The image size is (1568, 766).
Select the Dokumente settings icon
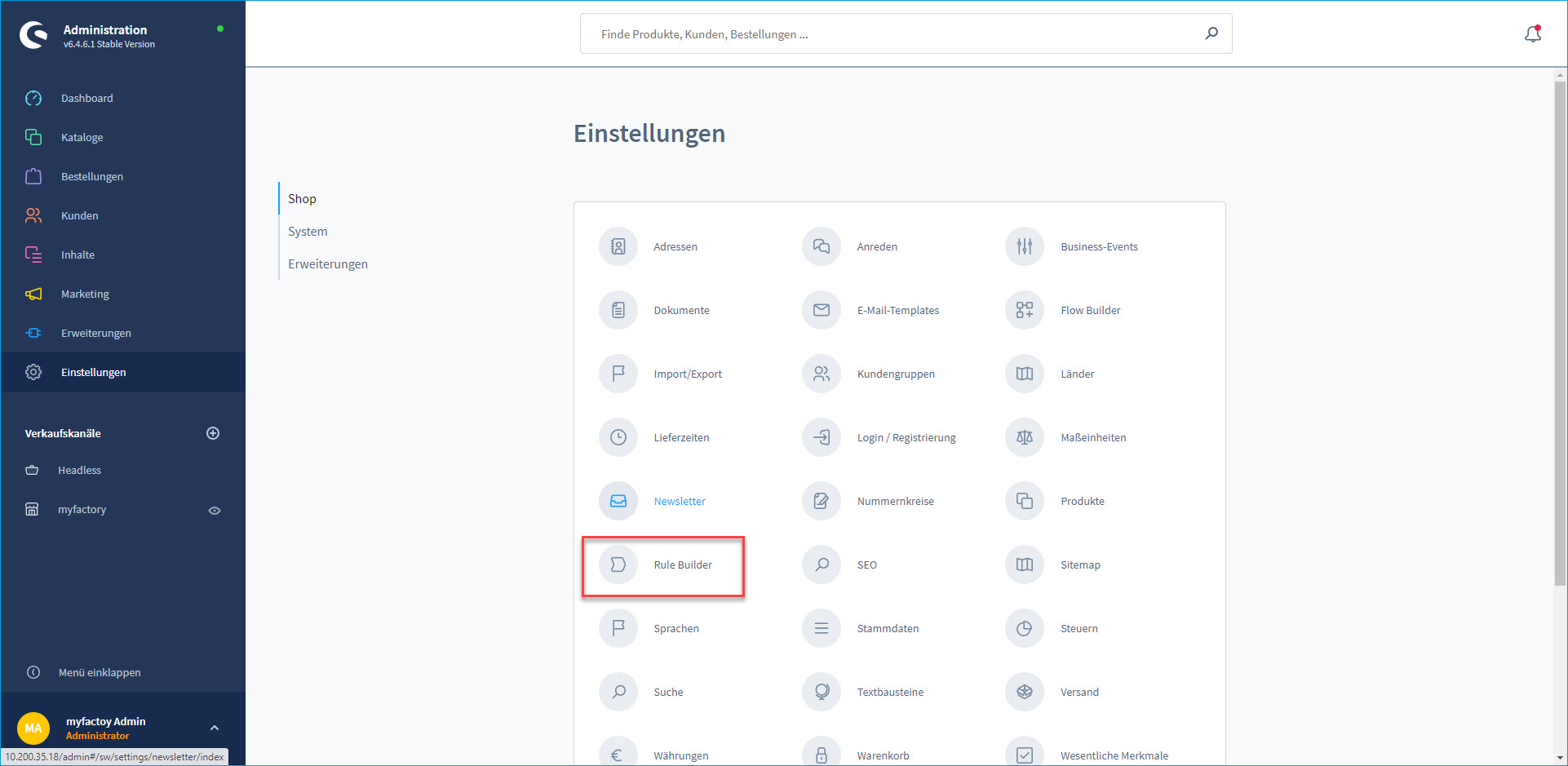pyautogui.click(x=618, y=310)
